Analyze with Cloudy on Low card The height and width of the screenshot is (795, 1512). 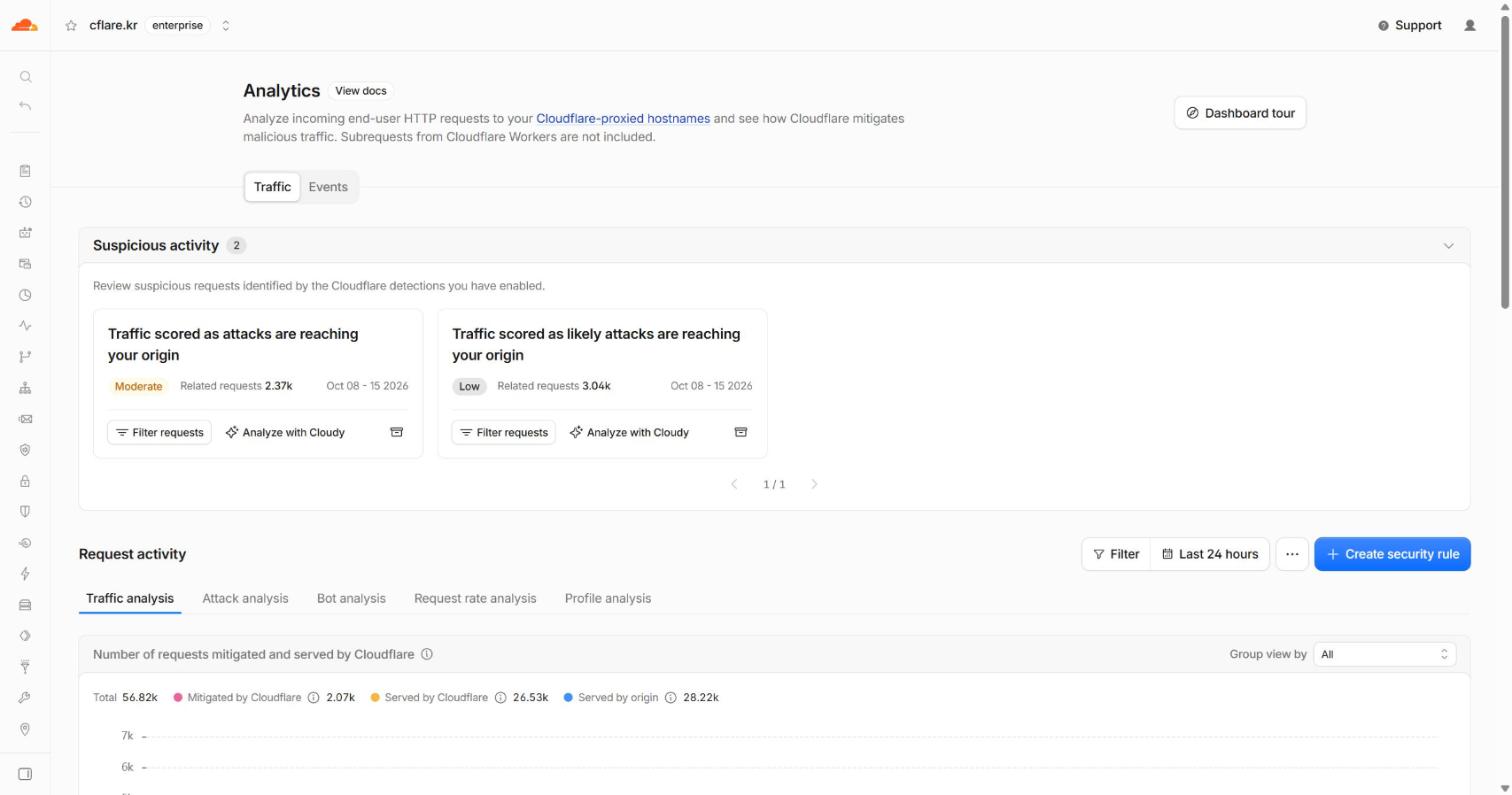coord(629,432)
